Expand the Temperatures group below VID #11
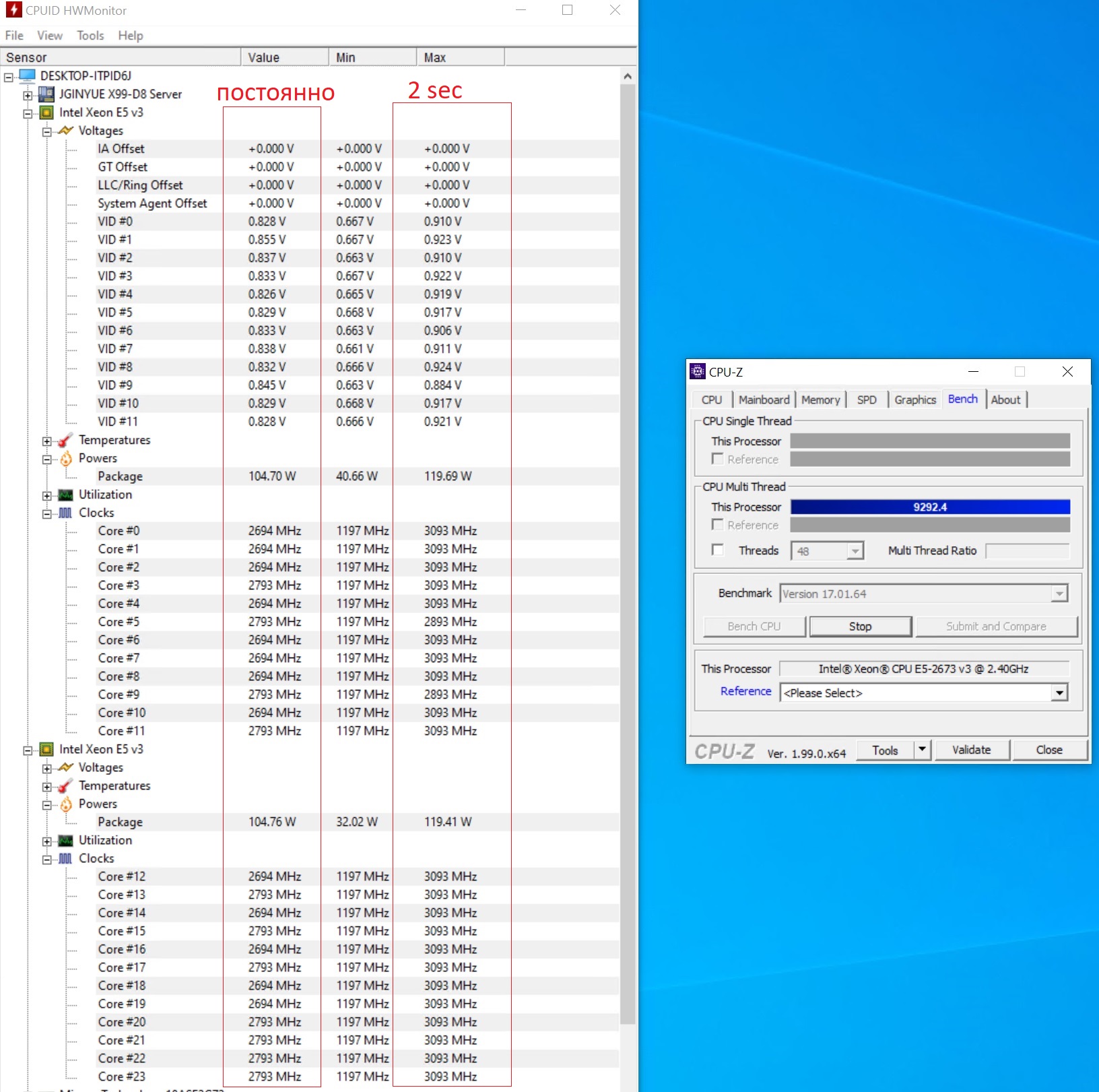 tap(46, 441)
